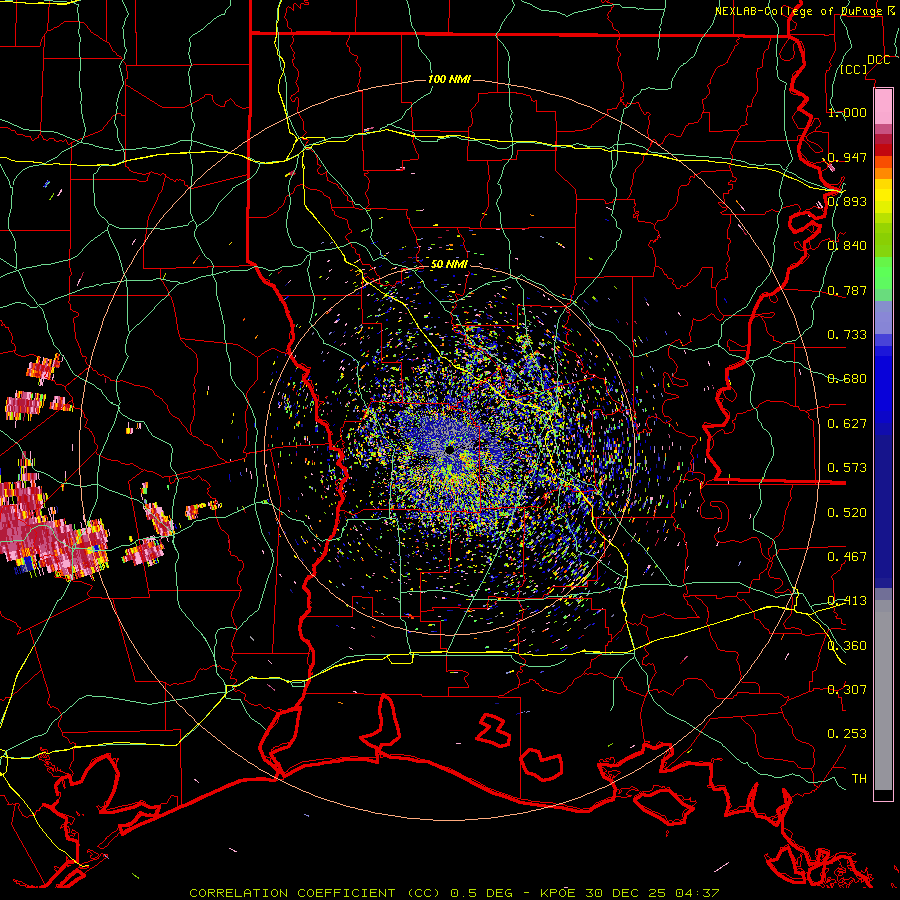Select the 0.787 legend value
The image size is (900, 900).
click(847, 290)
